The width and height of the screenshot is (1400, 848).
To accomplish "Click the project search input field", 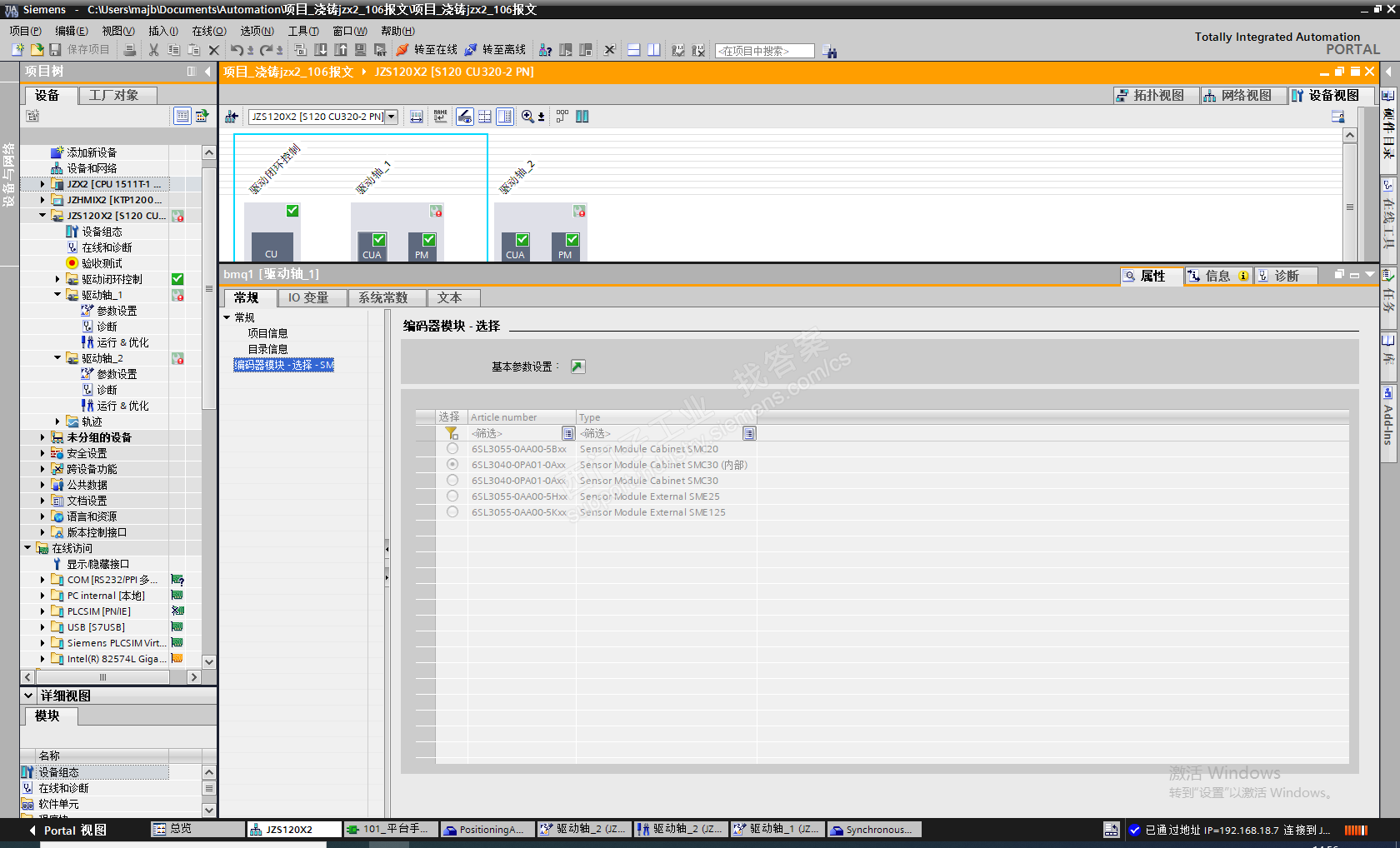I will click(x=765, y=51).
